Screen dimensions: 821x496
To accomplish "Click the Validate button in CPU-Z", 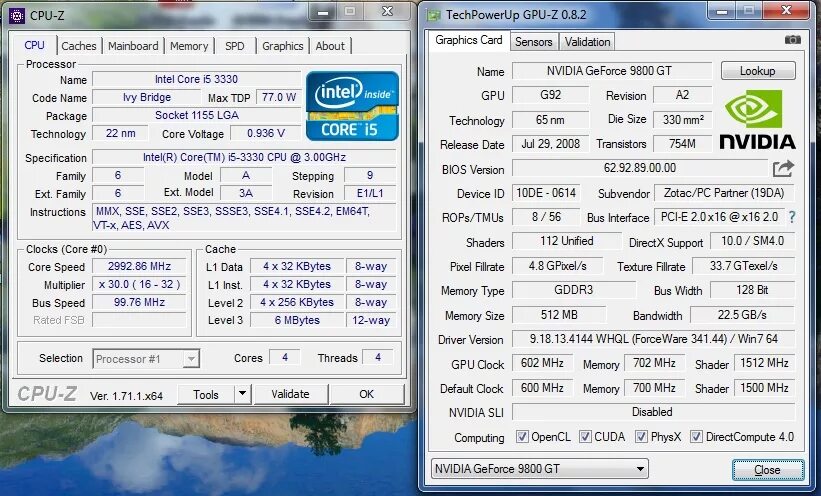I will pos(291,394).
